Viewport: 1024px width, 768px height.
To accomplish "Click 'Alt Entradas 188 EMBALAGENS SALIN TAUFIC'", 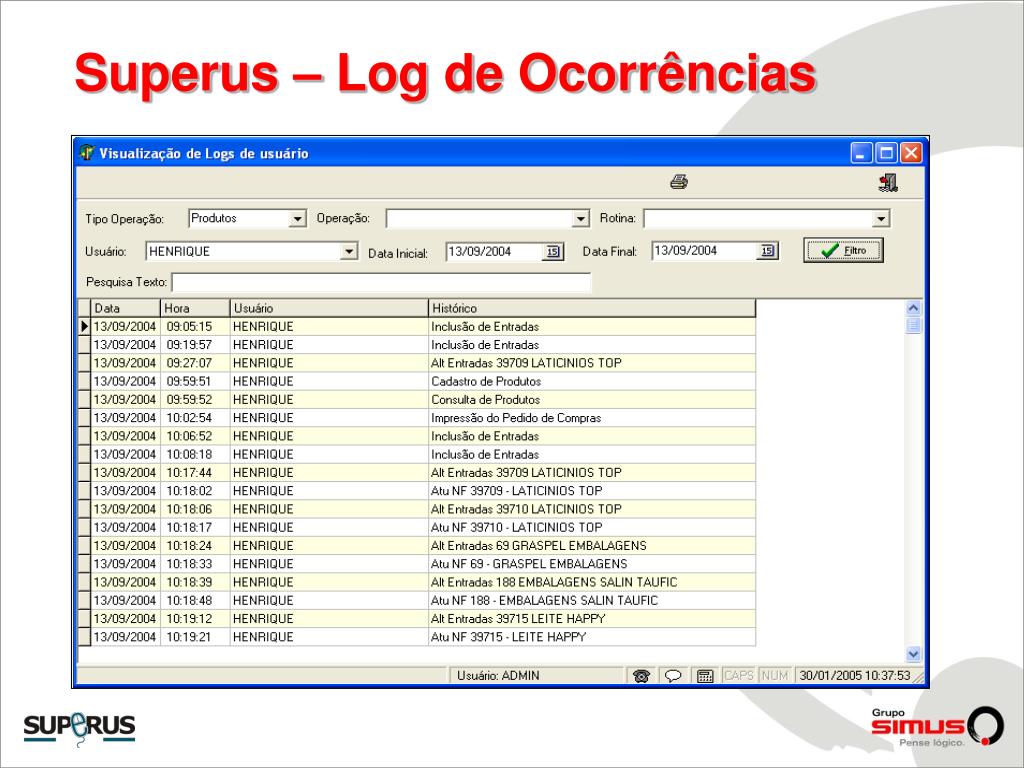I will pyautogui.click(x=554, y=583).
